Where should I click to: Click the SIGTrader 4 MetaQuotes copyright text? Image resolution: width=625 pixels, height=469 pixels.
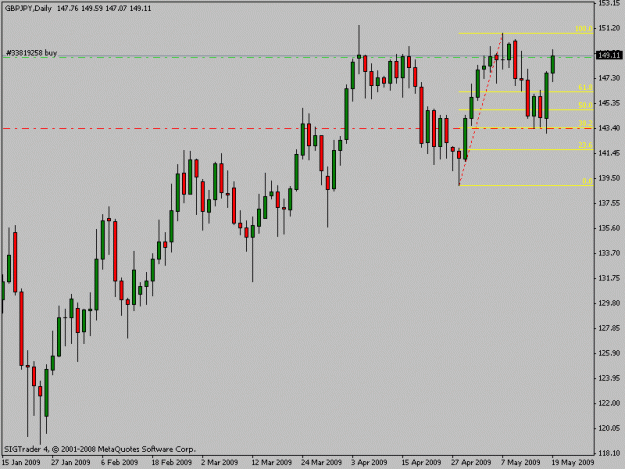pyautogui.click(x=100, y=449)
